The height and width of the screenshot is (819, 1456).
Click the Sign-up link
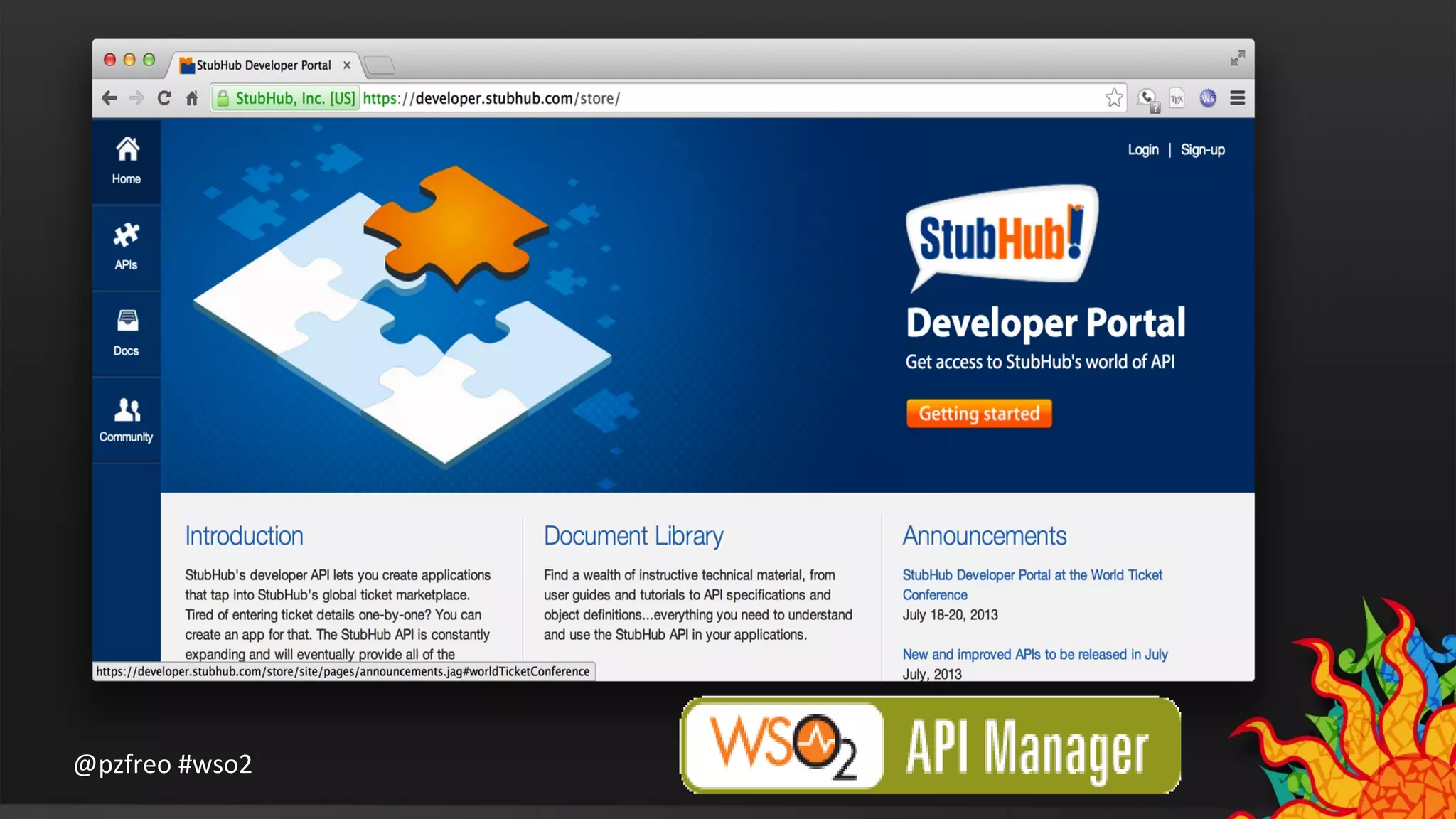tap(1202, 150)
